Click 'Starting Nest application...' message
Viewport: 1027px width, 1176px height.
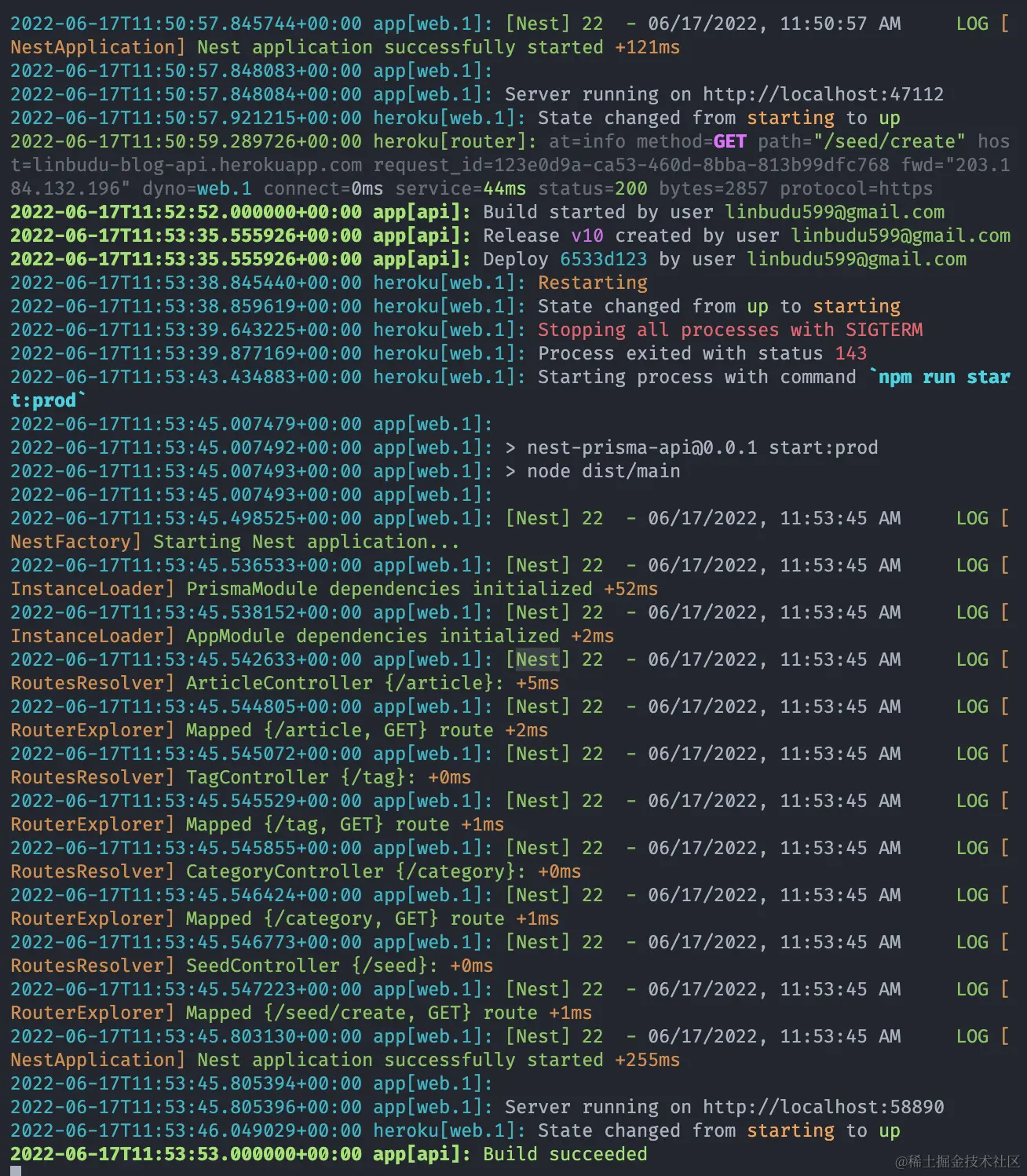[306, 542]
